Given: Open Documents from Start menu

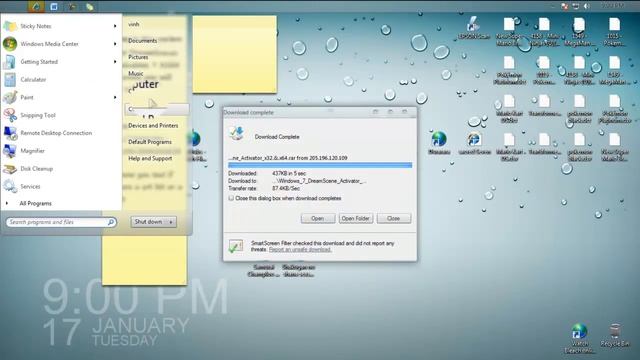Looking at the screenshot, I should pyautogui.click(x=142, y=41).
